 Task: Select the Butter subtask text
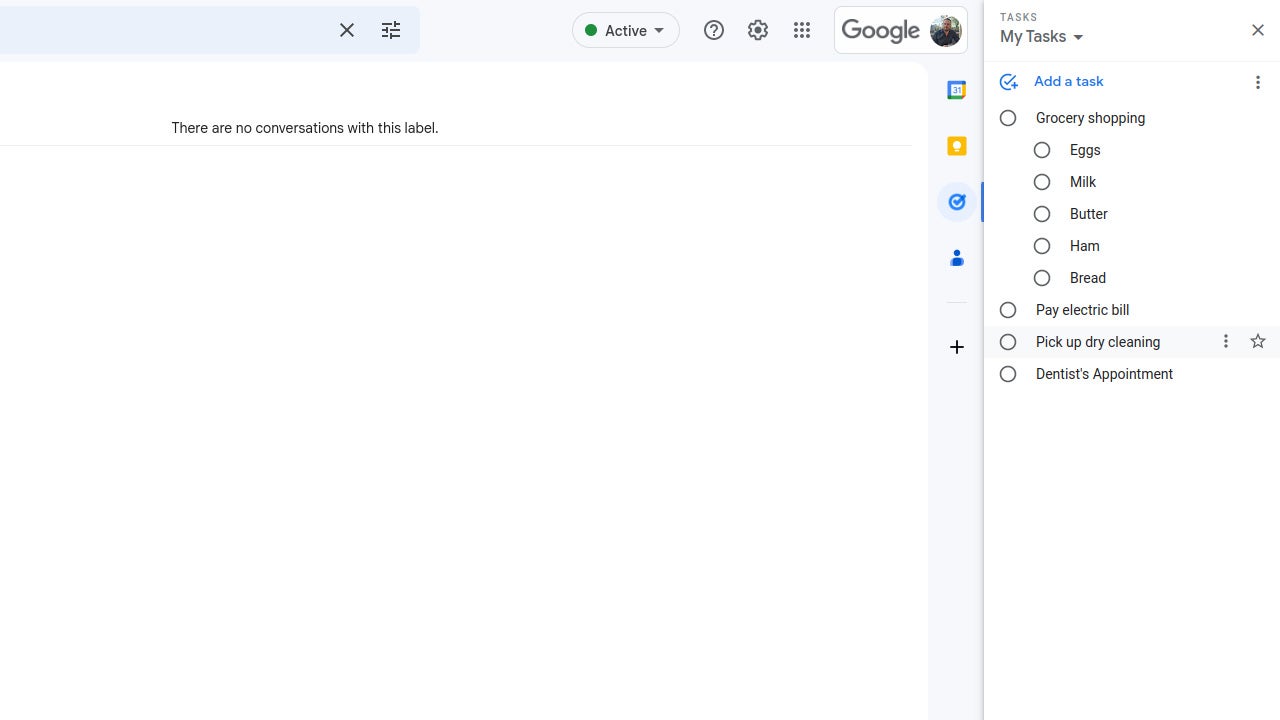1089,214
